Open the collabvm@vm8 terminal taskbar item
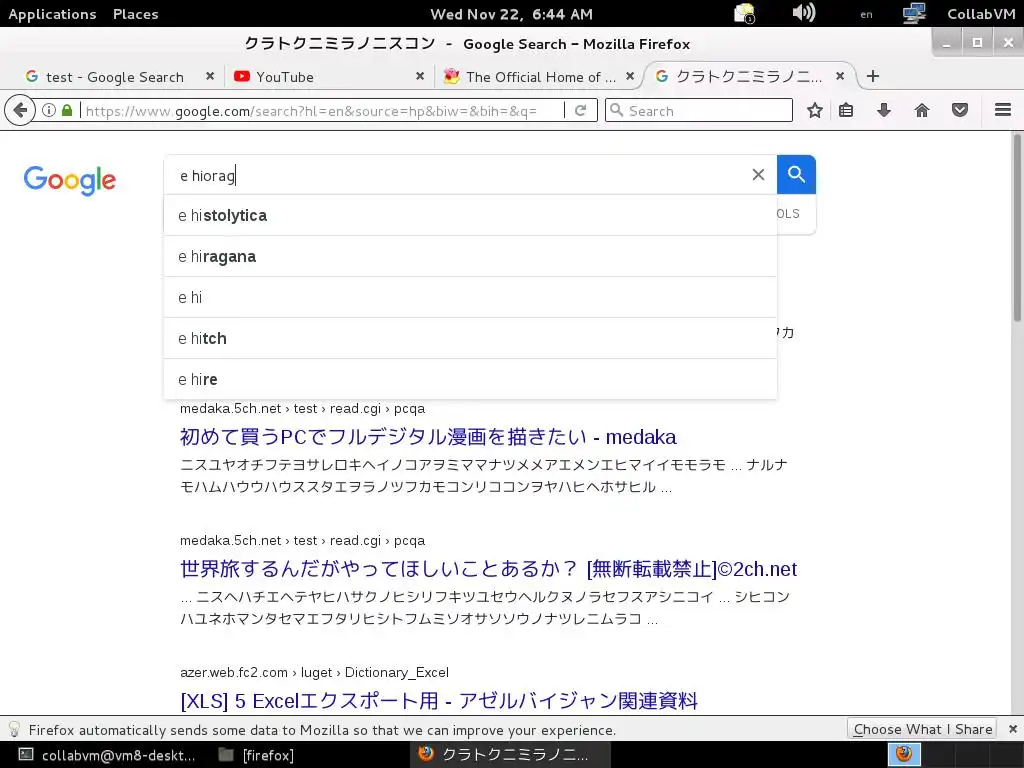Image resolution: width=1024 pixels, height=768 pixels. coord(108,755)
